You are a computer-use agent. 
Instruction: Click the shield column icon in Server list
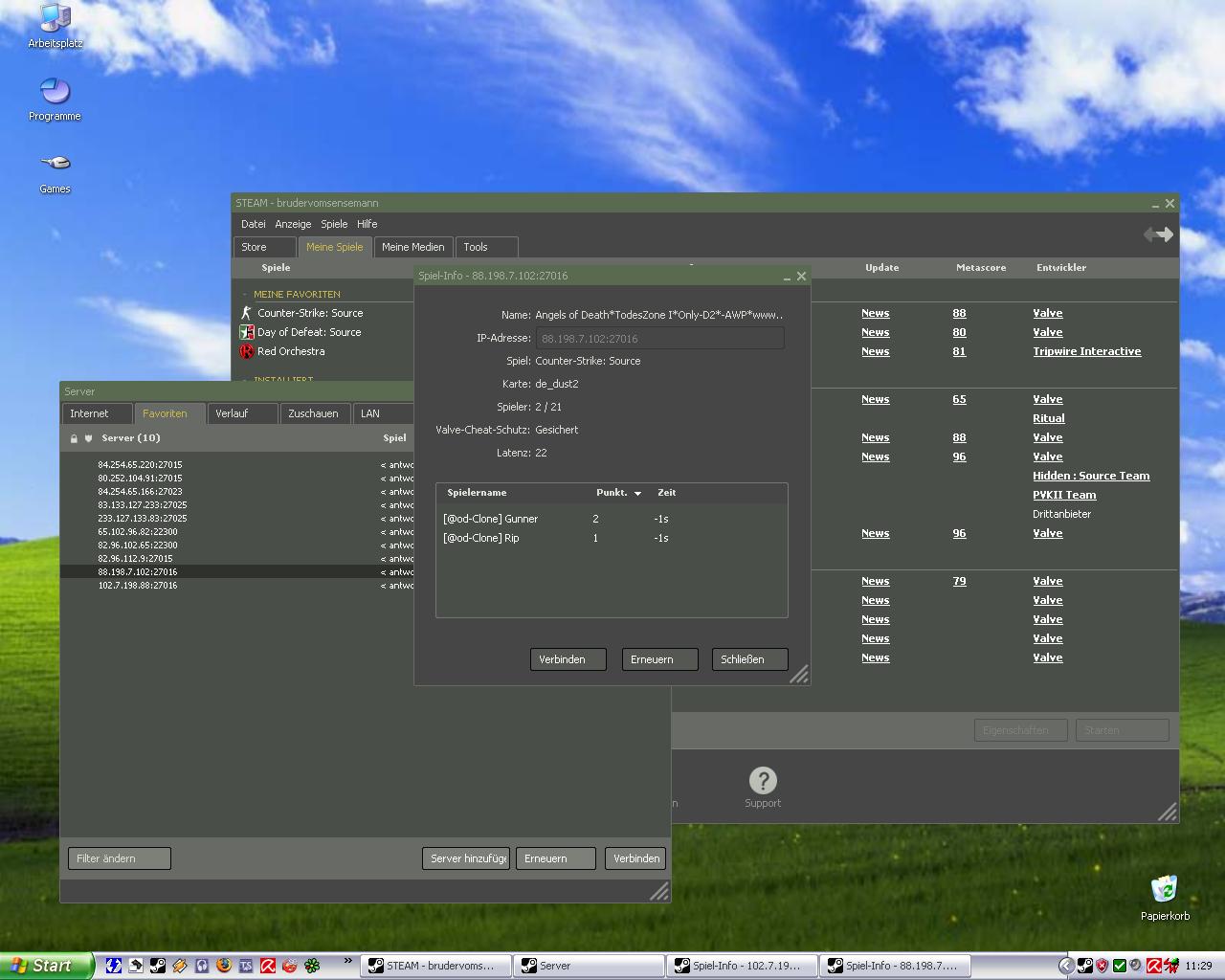point(89,438)
